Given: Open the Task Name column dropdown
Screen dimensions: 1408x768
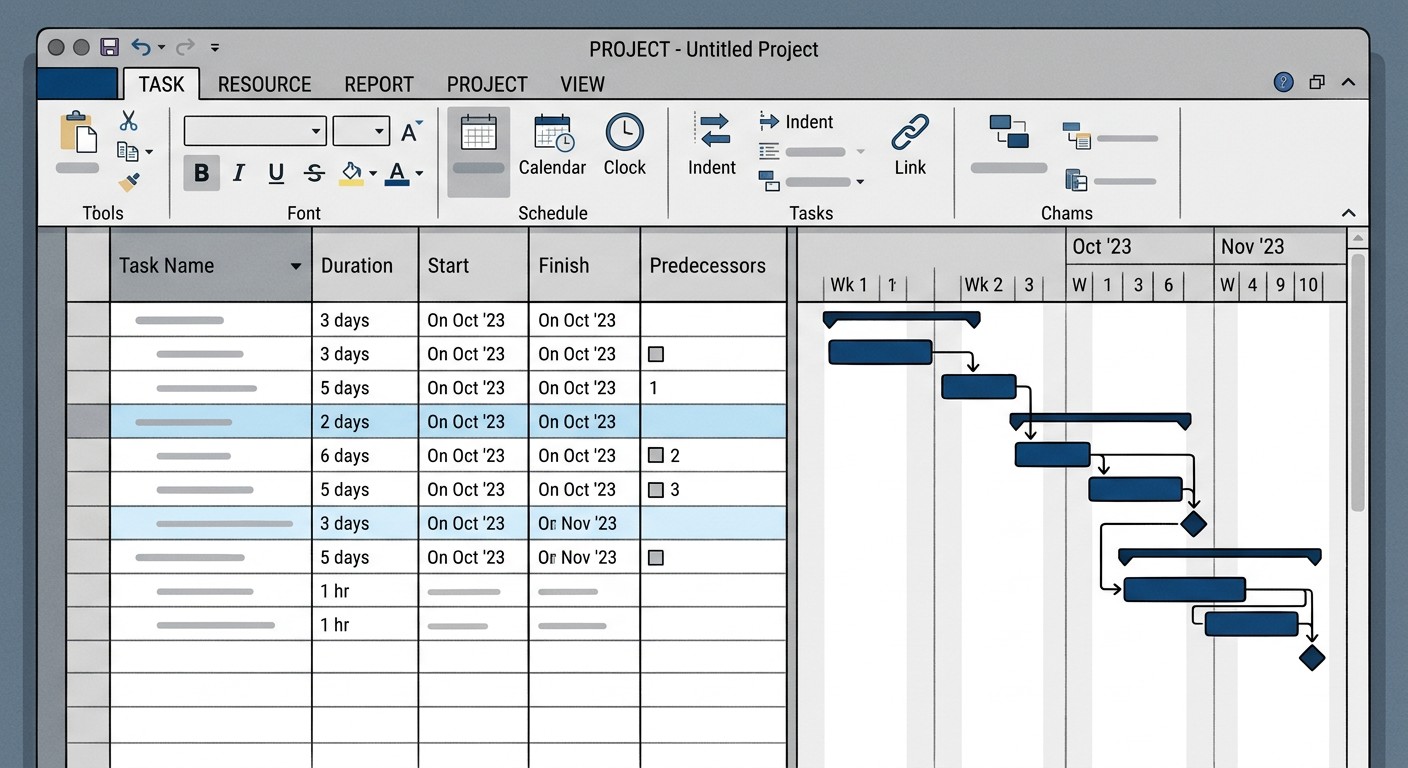Looking at the screenshot, I should point(295,266).
